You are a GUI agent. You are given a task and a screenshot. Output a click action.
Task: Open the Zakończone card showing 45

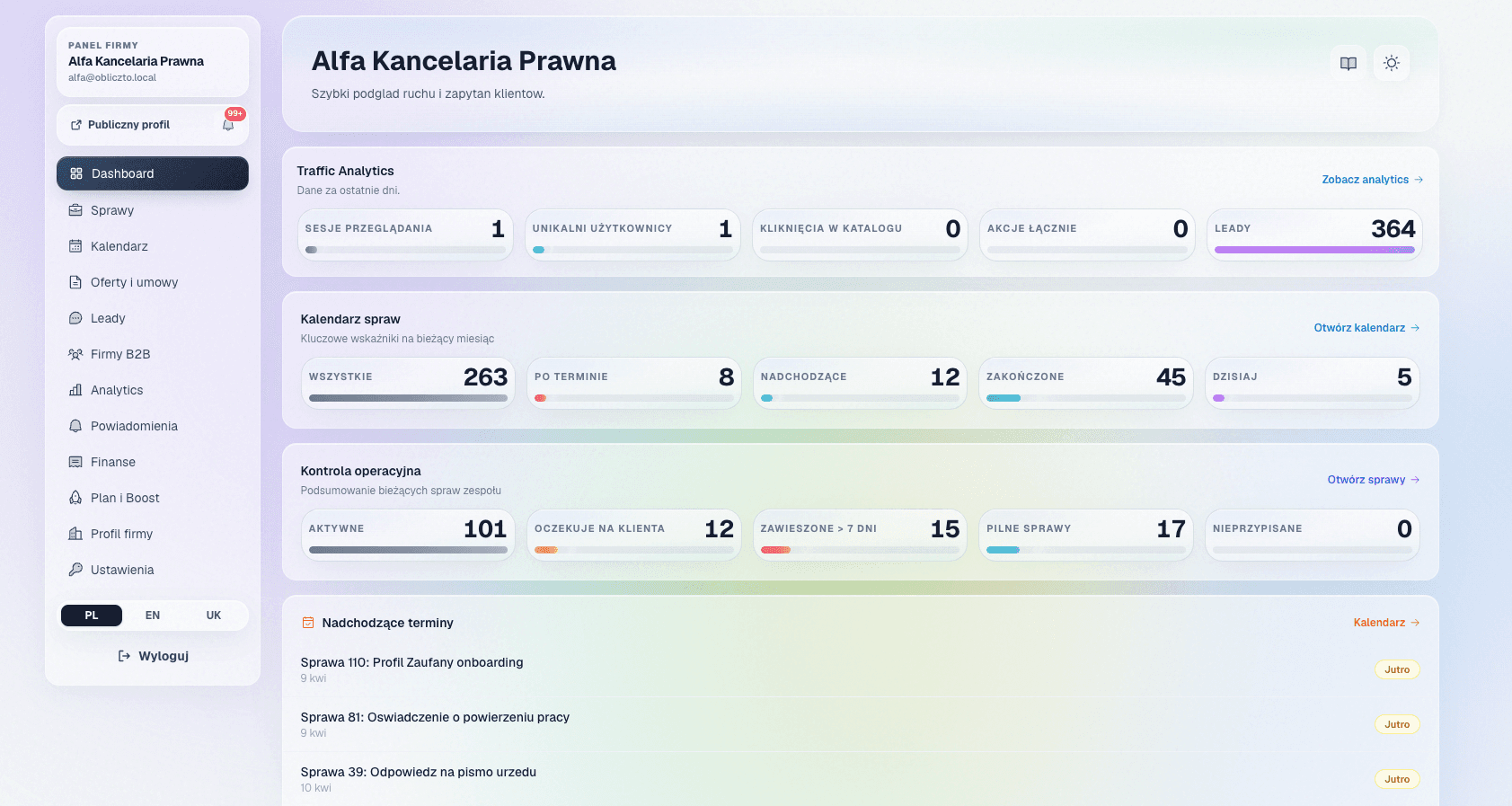pyautogui.click(x=1085, y=384)
